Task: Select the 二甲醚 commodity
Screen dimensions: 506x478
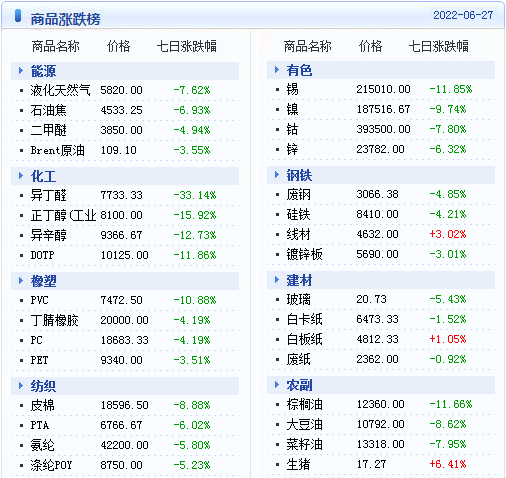Action: (48, 130)
